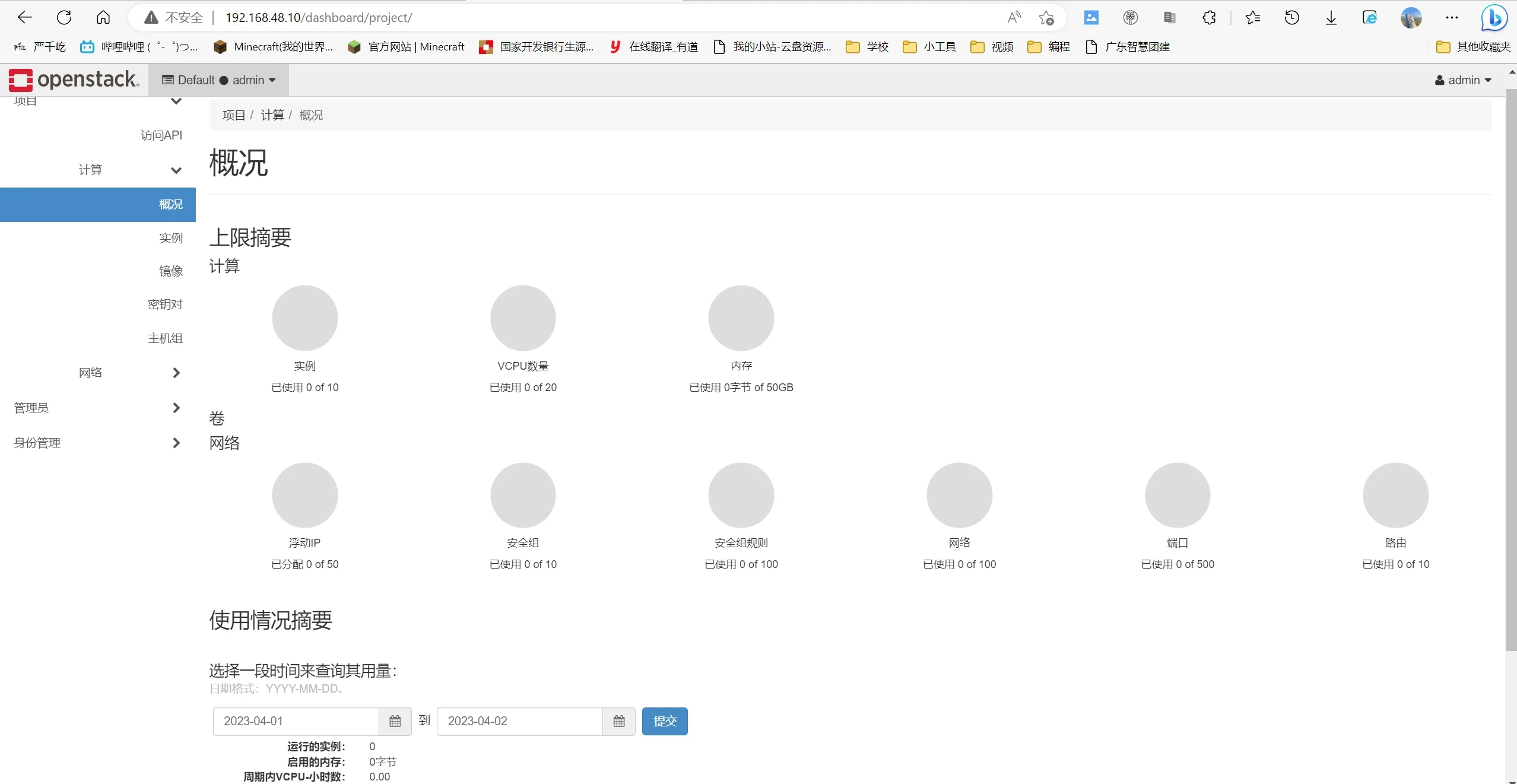Go back with the browser back arrow
The width and height of the screenshot is (1517, 784).
tap(25, 18)
